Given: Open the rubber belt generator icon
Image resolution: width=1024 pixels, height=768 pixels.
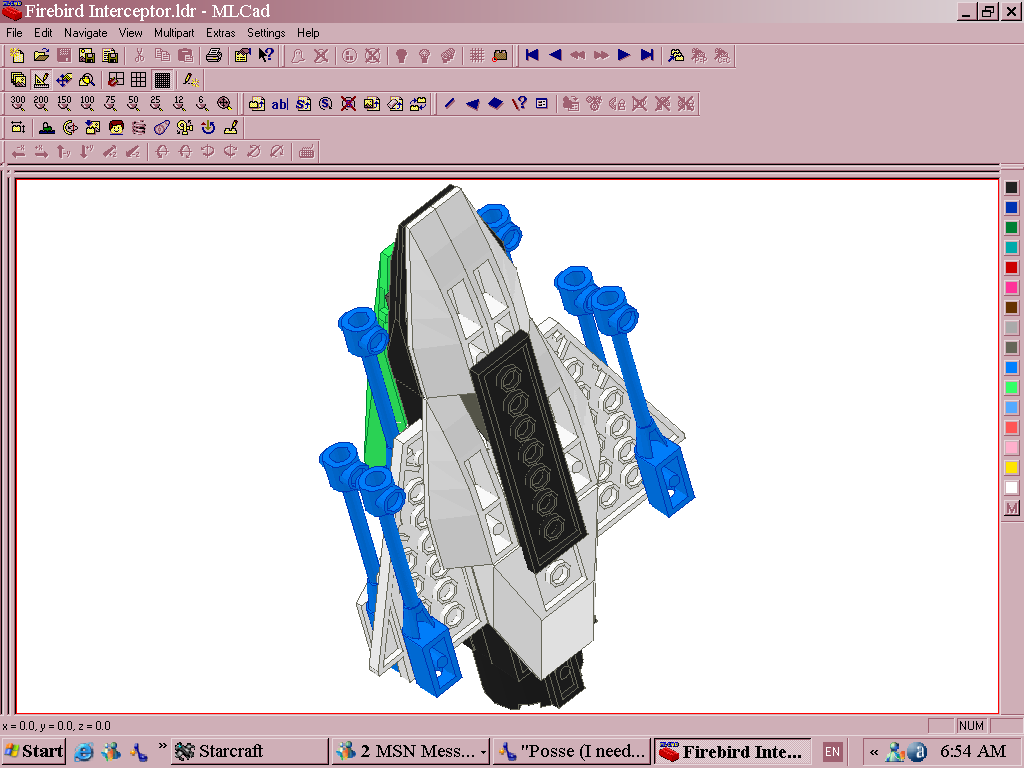Looking at the screenshot, I should [162, 127].
